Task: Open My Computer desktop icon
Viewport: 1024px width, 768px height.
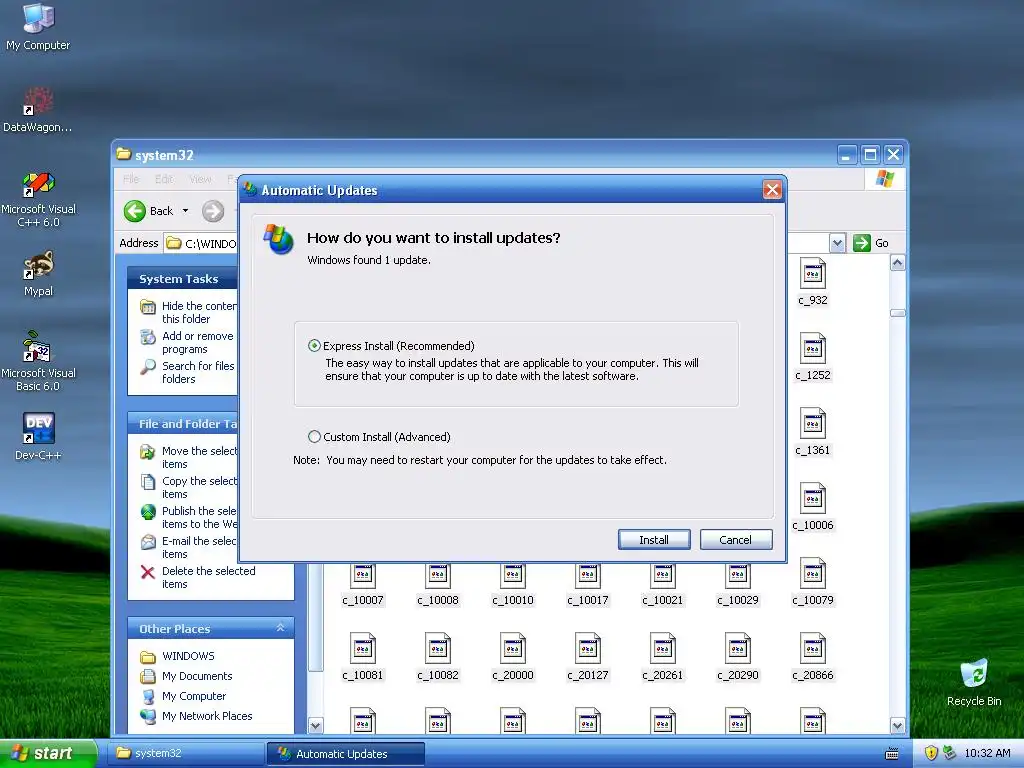Action: click(x=38, y=26)
